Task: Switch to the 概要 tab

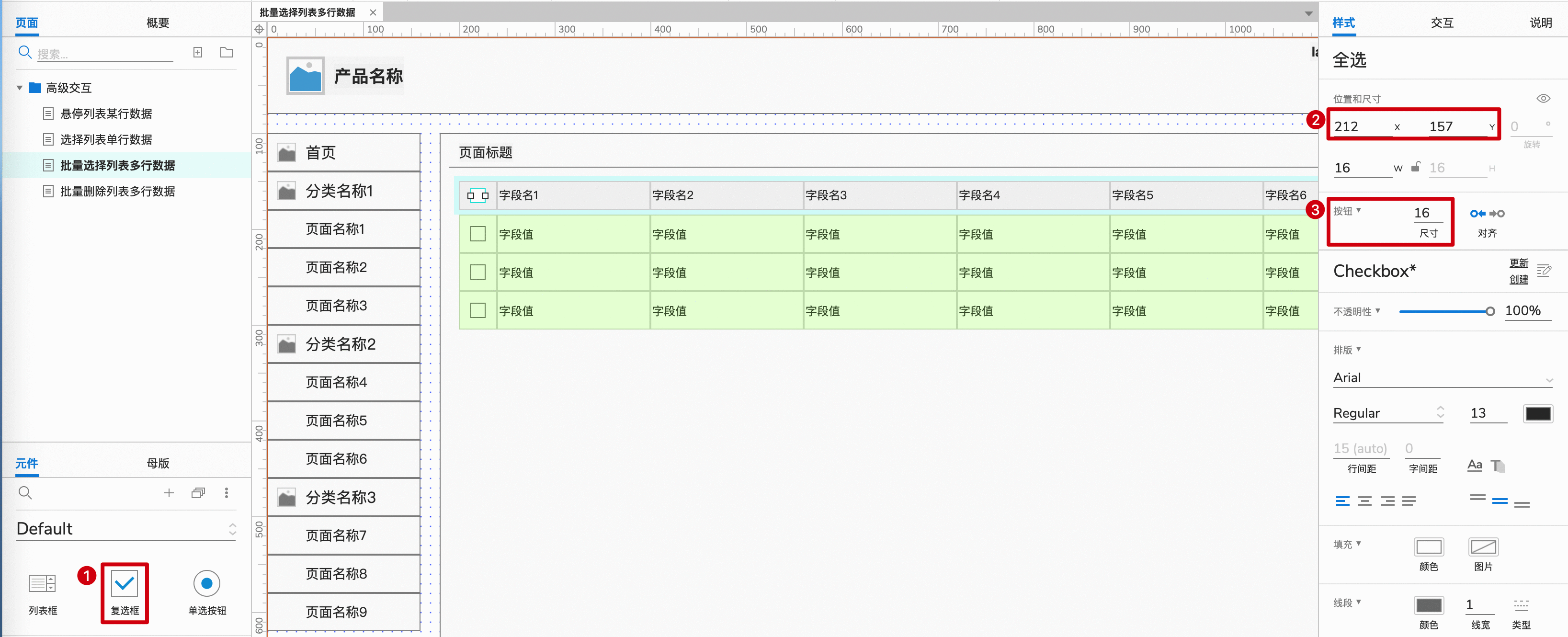Action: [158, 23]
